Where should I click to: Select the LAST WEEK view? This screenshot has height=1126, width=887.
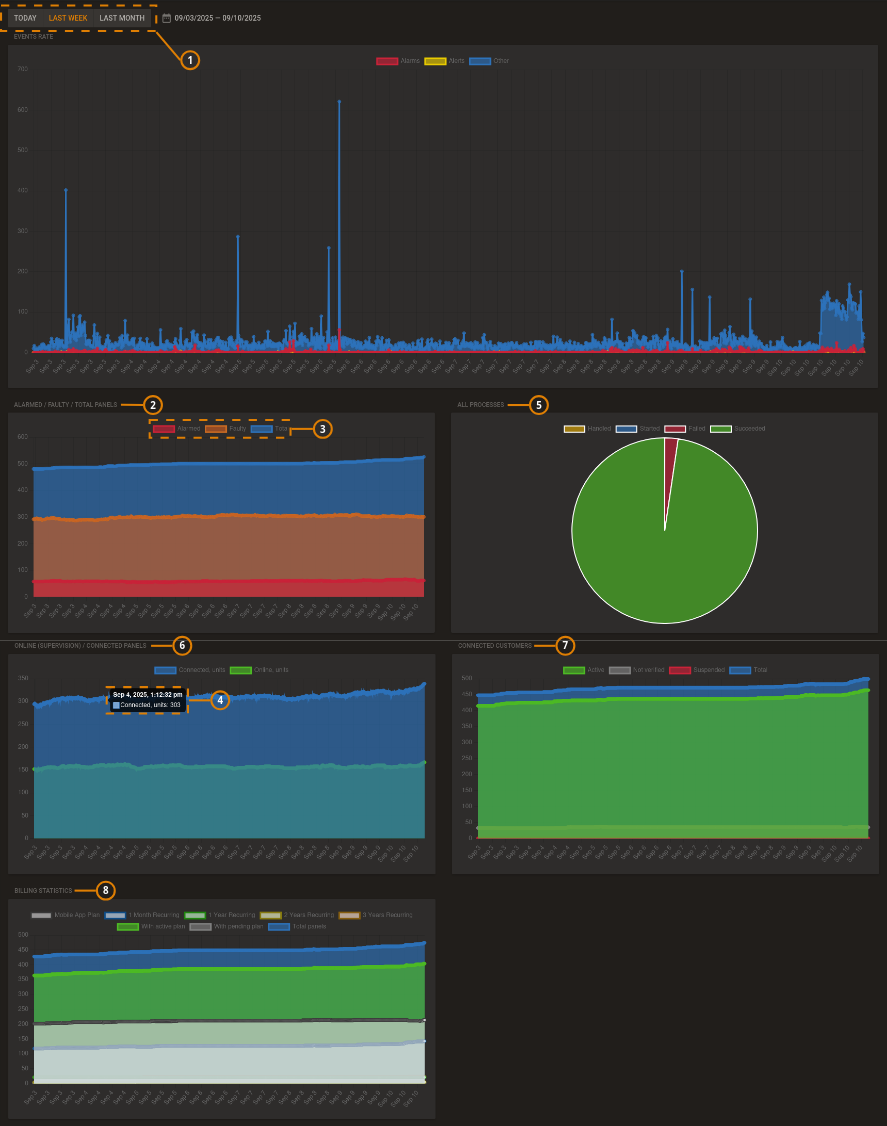[67, 17]
